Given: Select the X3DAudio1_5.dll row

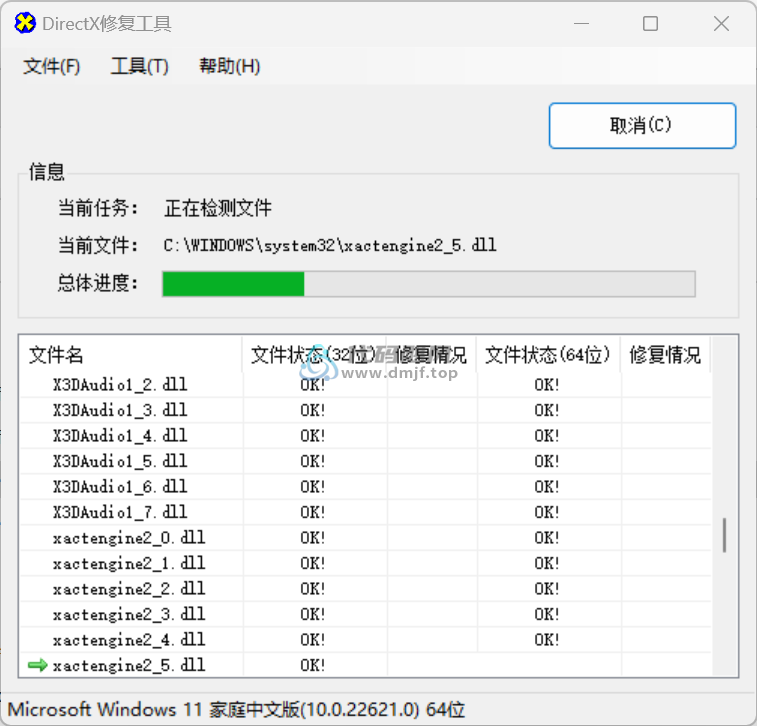Looking at the screenshot, I should pos(365,461).
